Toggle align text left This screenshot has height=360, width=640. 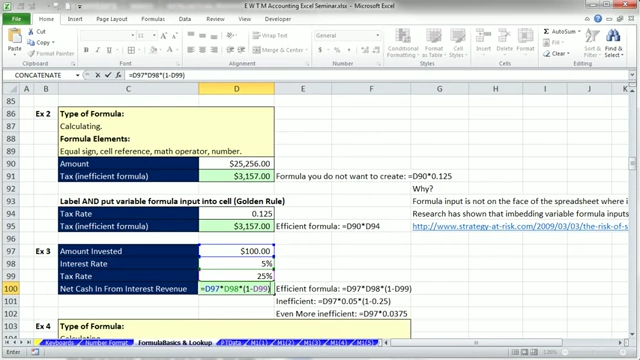[191, 50]
